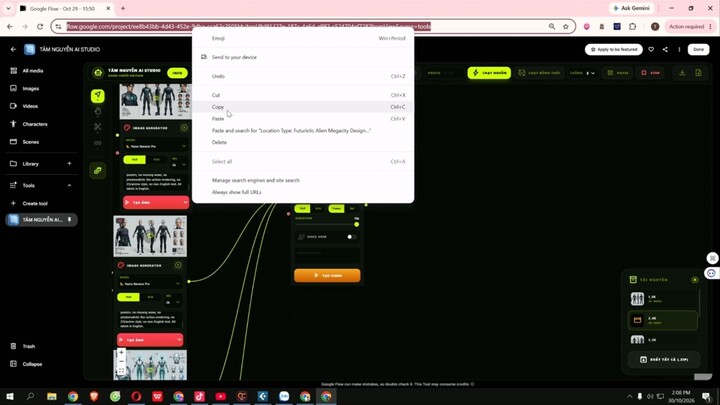Click the share icon in header
The height and width of the screenshot is (405, 720).
point(665,49)
